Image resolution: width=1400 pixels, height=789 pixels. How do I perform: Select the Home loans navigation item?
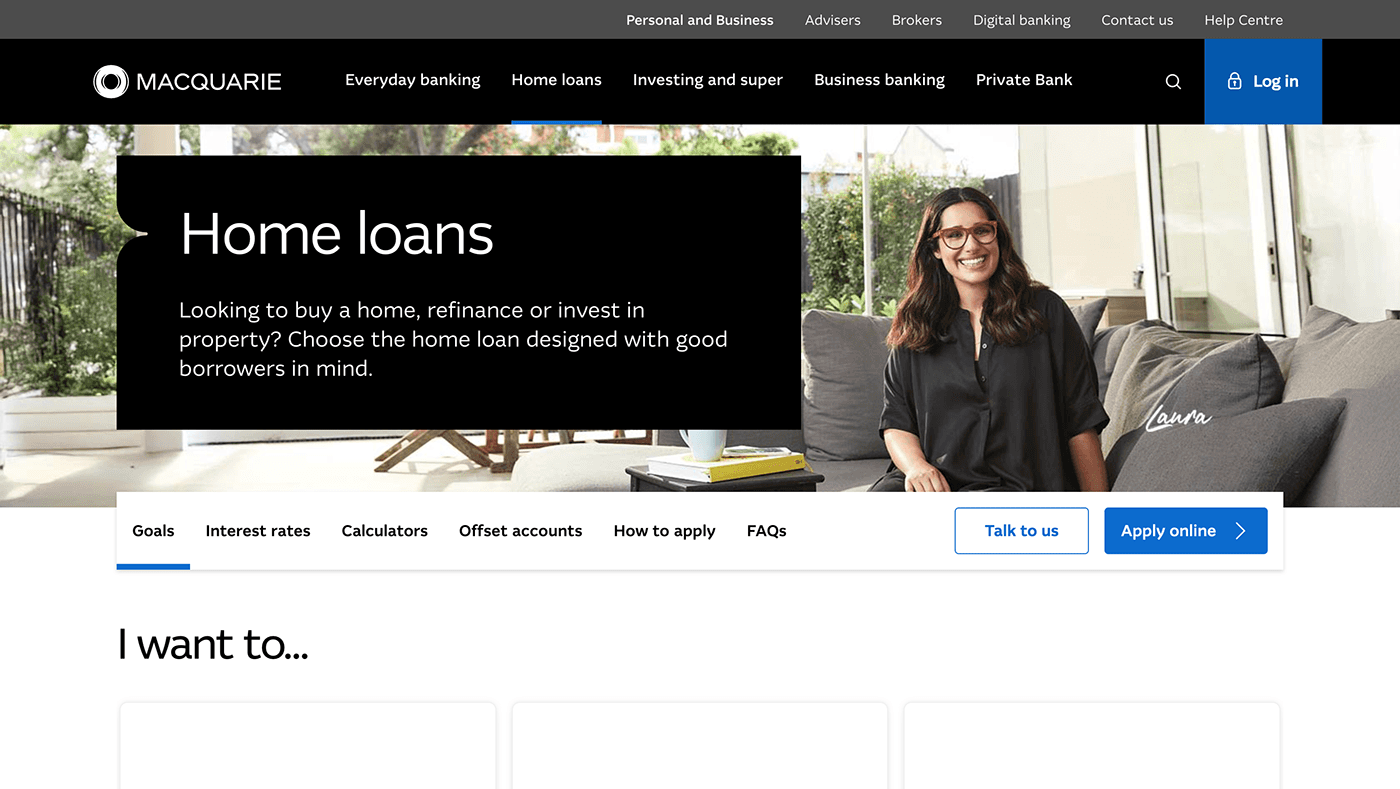point(556,80)
